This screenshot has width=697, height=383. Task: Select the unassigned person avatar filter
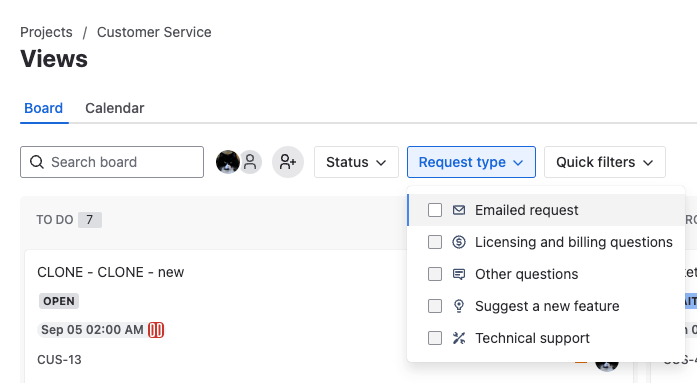[x=250, y=162]
